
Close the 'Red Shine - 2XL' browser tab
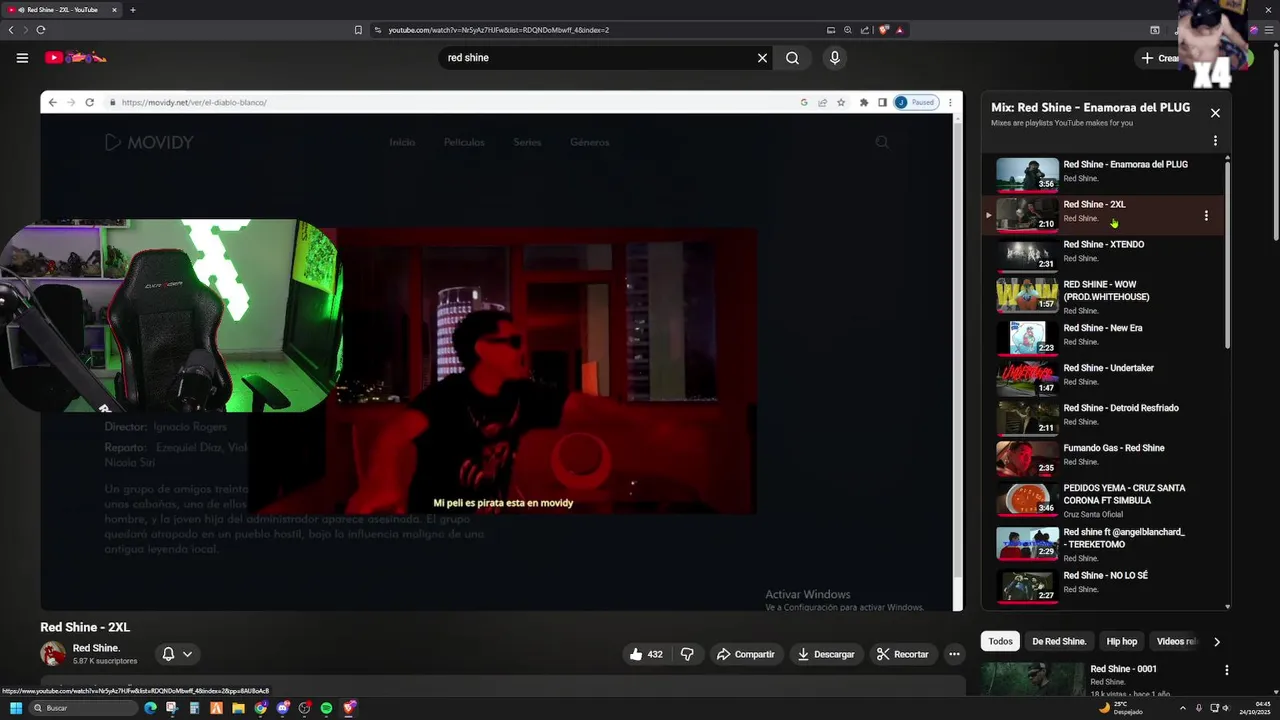[x=114, y=10]
